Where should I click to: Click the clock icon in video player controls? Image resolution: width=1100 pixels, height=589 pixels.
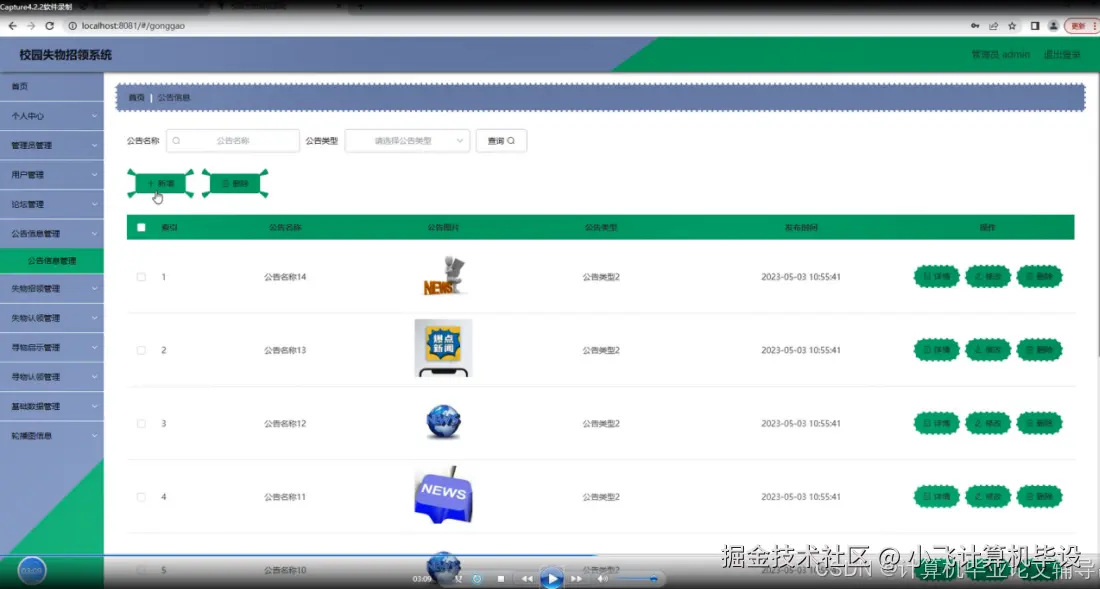click(x=478, y=578)
